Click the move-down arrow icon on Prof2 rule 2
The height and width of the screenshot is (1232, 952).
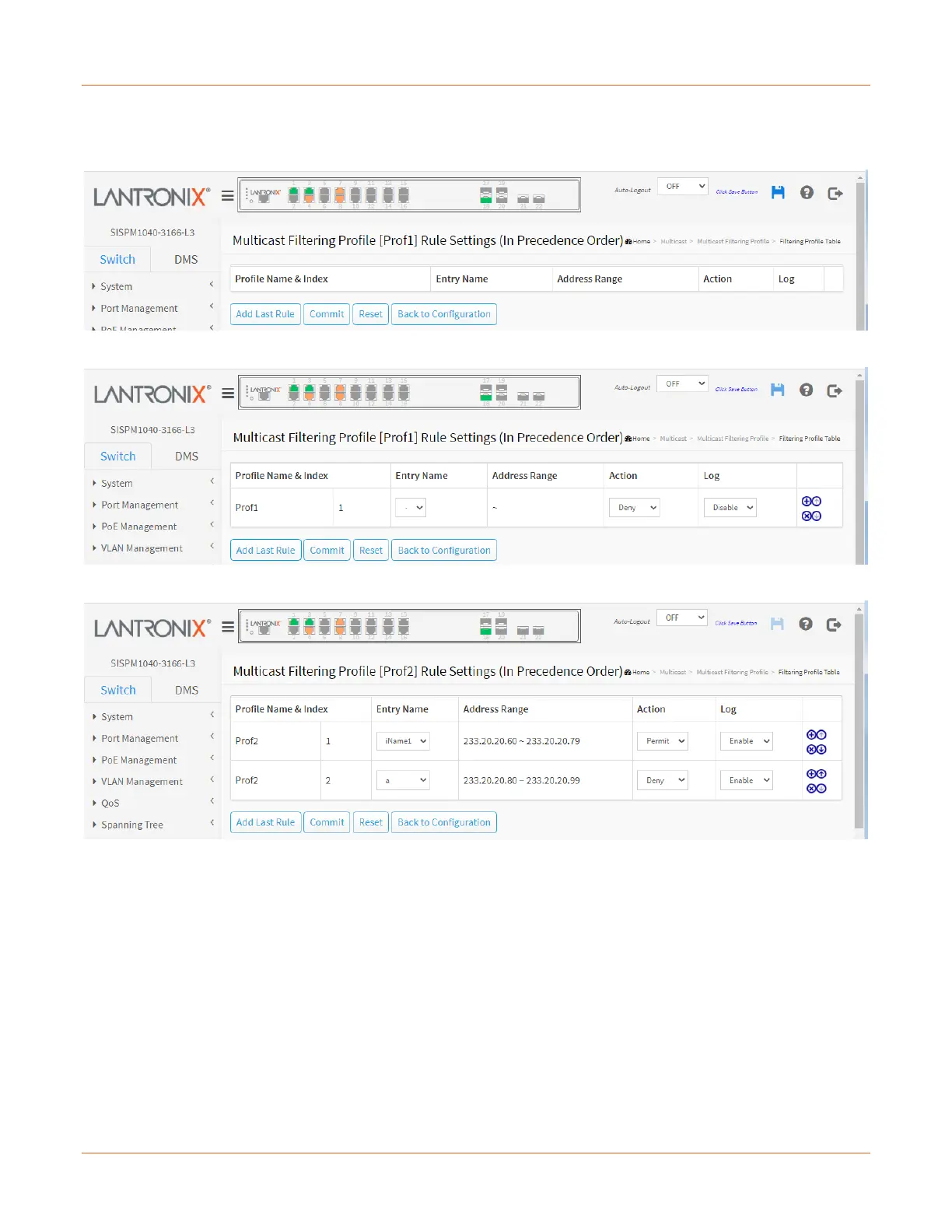click(x=821, y=788)
